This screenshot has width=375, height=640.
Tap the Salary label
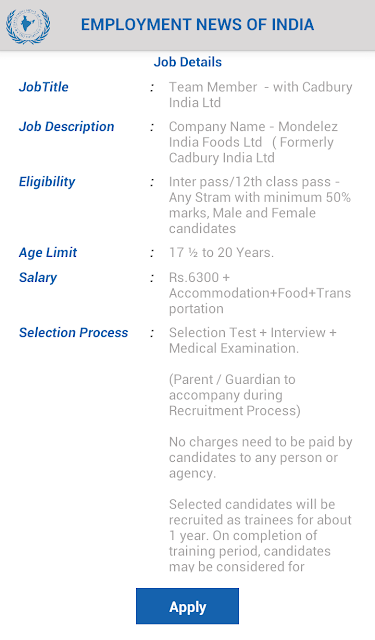point(38,278)
